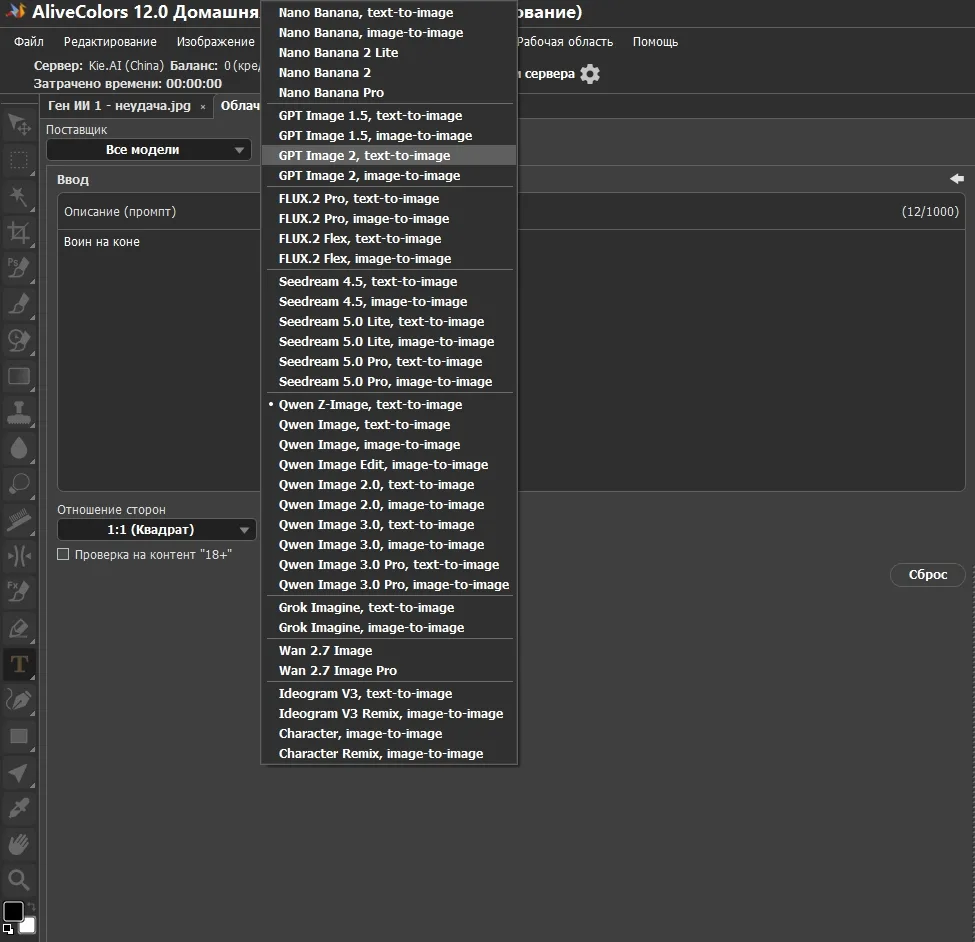Choose Seedream 5.0 Pro, text-to-image
The width and height of the screenshot is (975, 942).
click(389, 361)
